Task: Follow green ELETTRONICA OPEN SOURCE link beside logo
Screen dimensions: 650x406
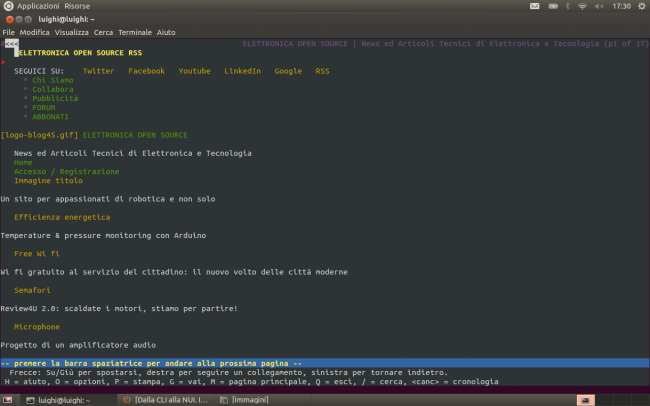Action: 135,135
